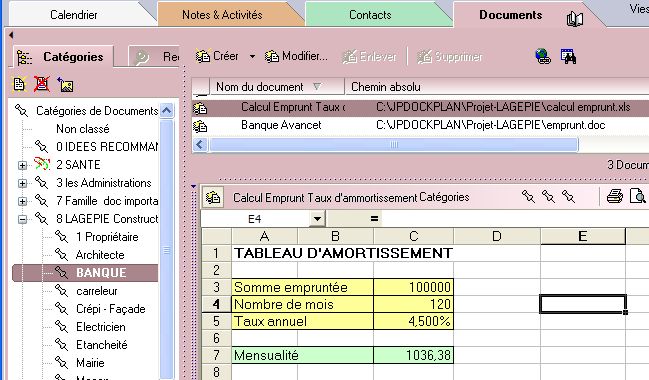This screenshot has height=380, width=649.
Task: Click the disabled Enlever button
Action: click(369, 56)
